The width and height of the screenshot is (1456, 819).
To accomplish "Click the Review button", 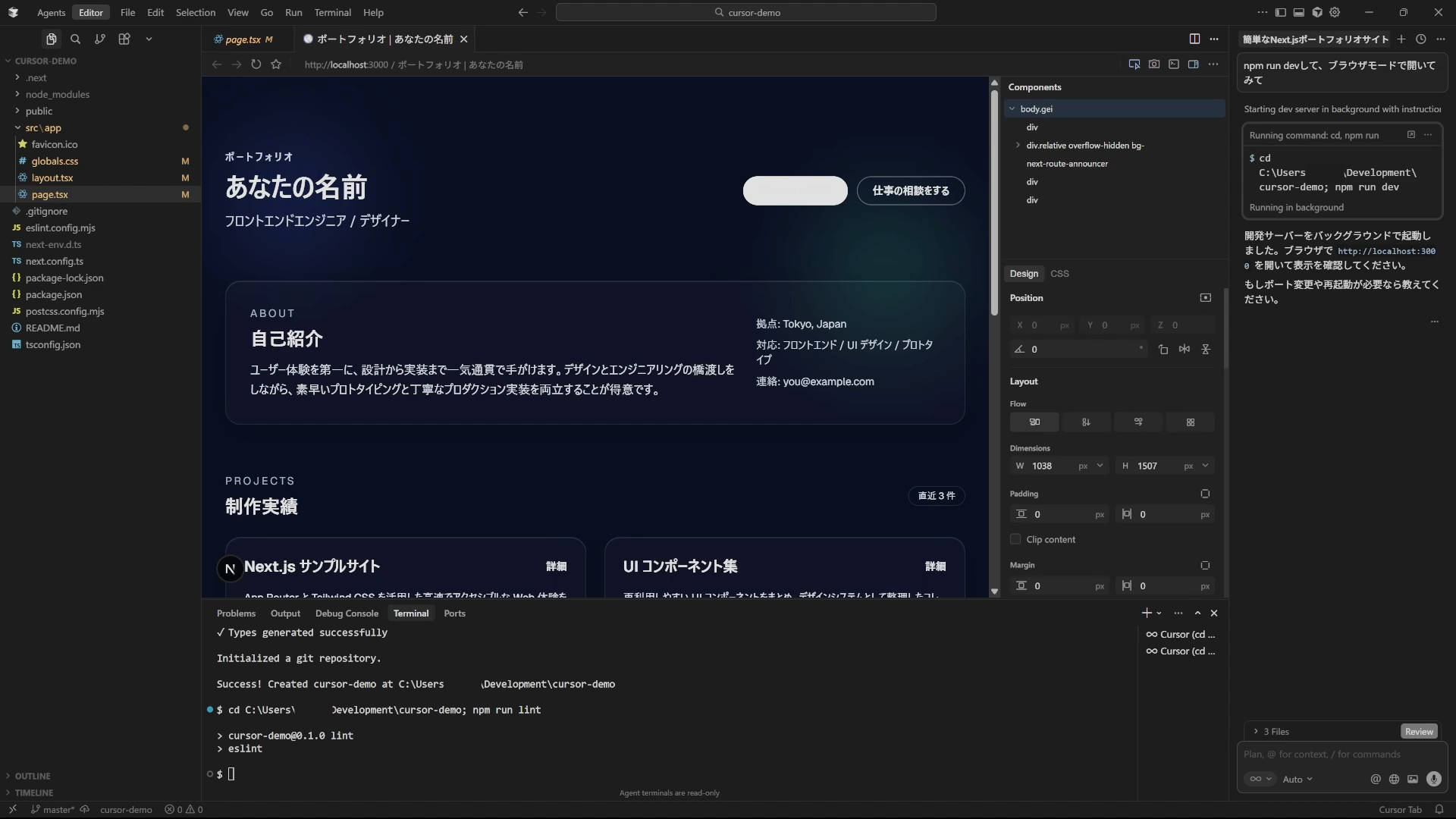I will tap(1418, 732).
